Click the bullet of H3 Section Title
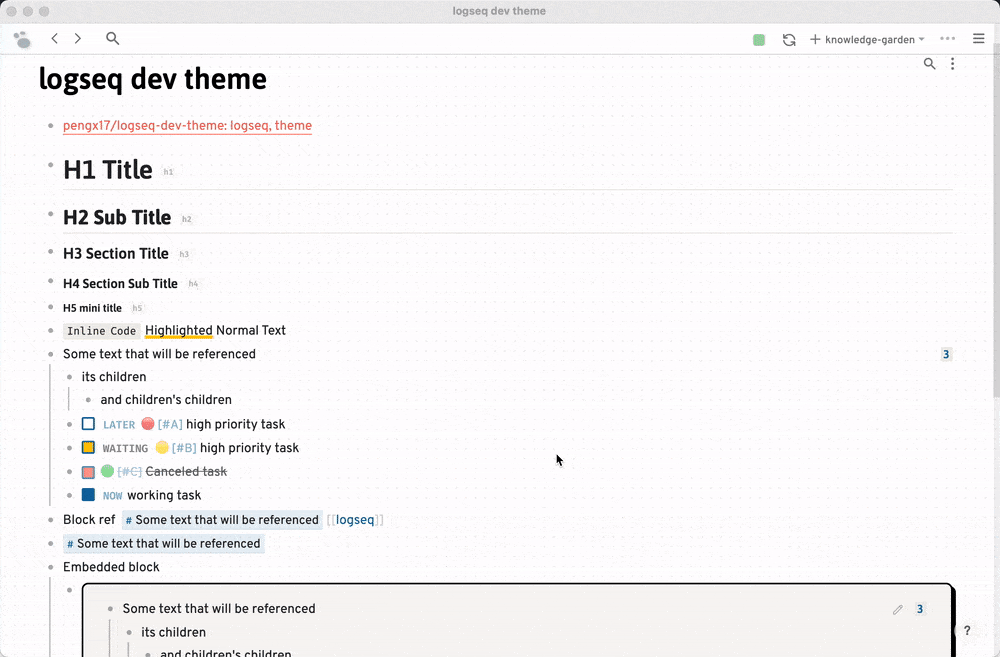Viewport: 1000px width, 657px height. (50, 252)
